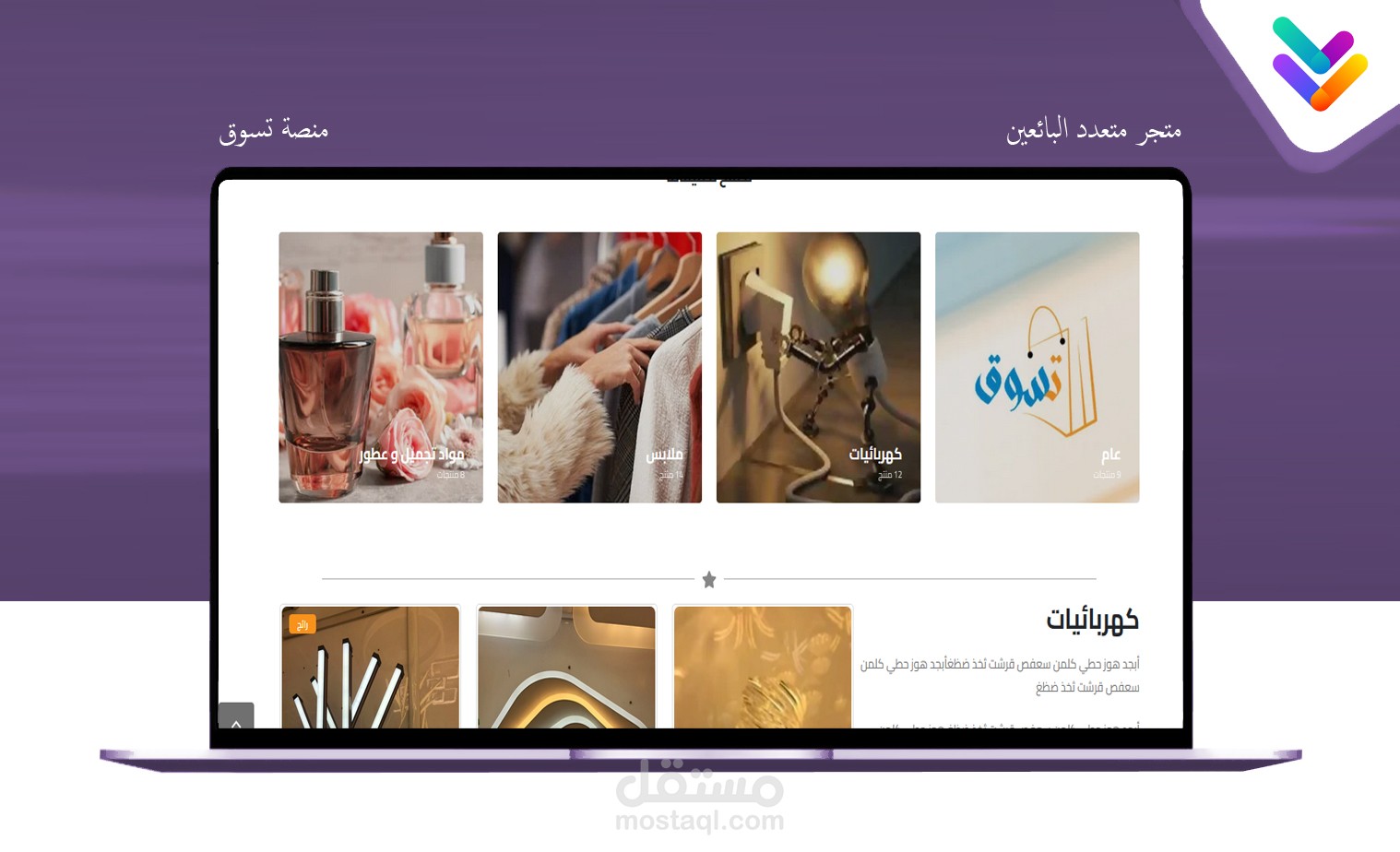Click the star divider icon
The image size is (1400, 852).
point(708,579)
